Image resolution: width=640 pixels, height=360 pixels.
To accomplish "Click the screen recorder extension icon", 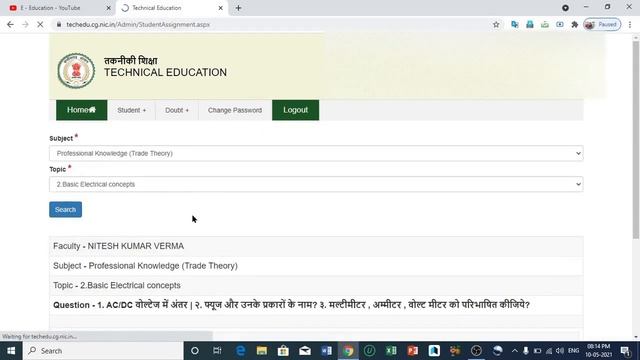I will [560, 24].
